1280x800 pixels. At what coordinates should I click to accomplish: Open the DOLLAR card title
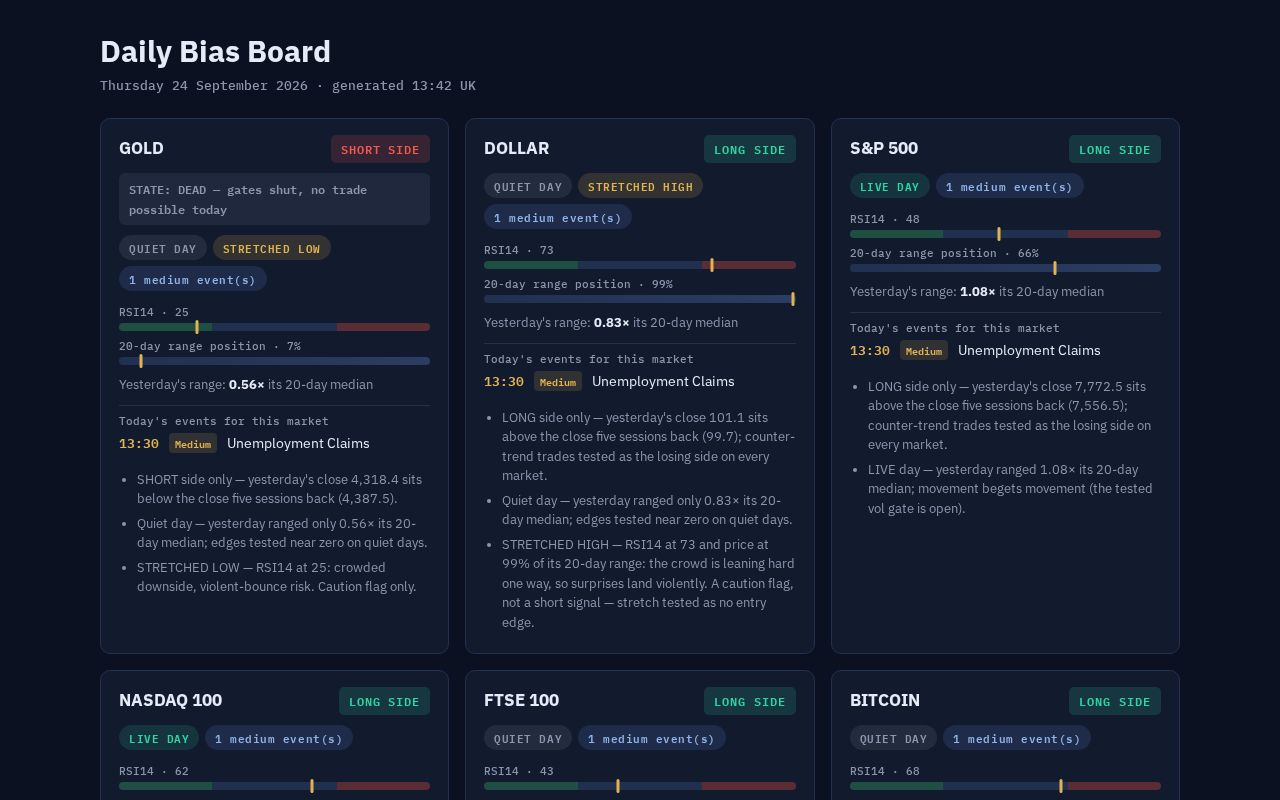(x=516, y=148)
